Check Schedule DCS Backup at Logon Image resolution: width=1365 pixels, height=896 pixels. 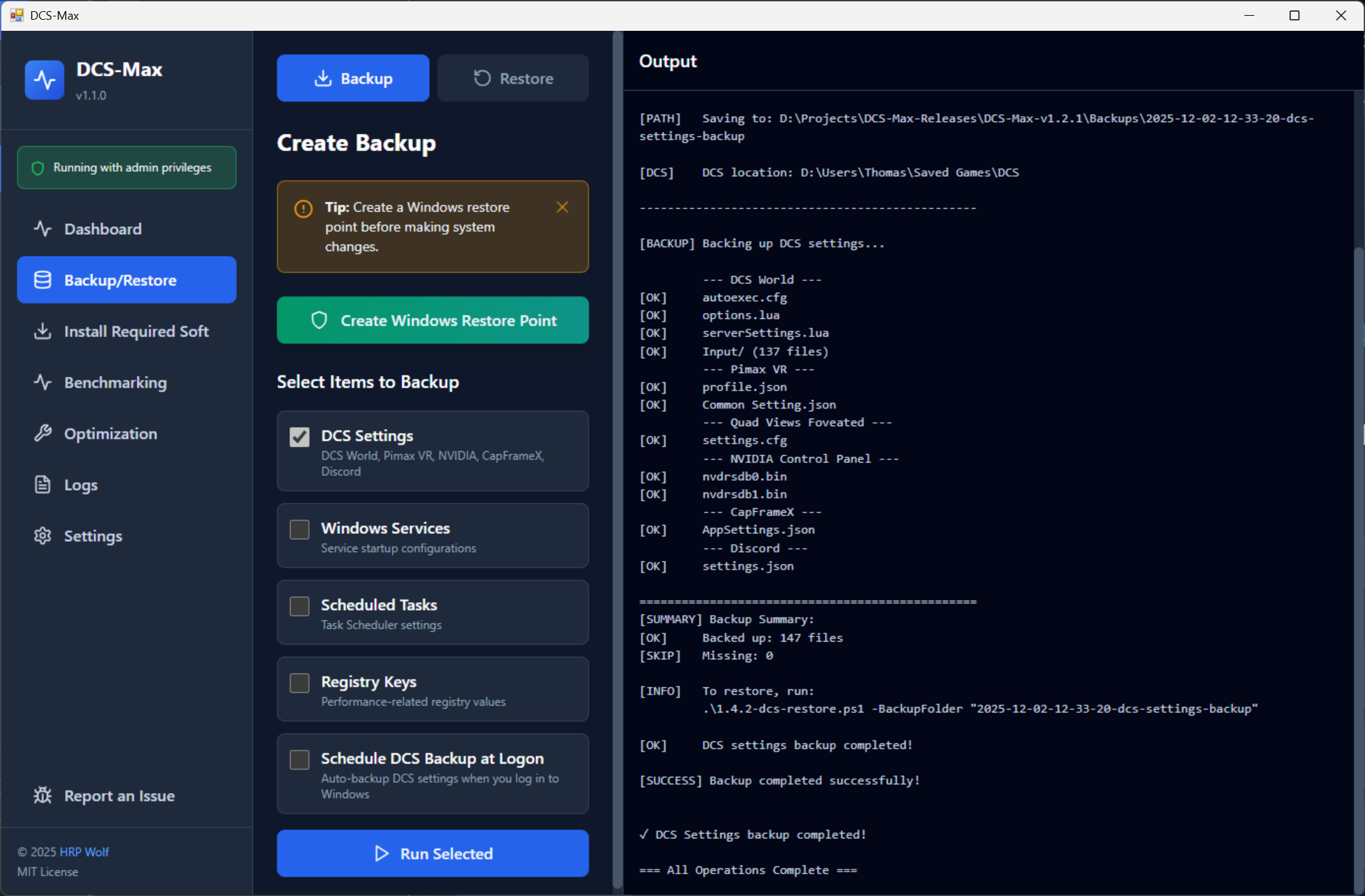[x=300, y=760]
